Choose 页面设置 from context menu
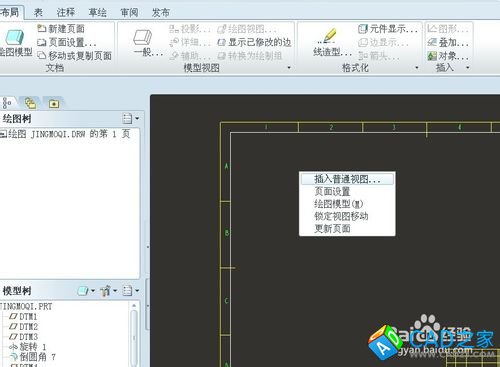500x367 pixels. pos(347,191)
